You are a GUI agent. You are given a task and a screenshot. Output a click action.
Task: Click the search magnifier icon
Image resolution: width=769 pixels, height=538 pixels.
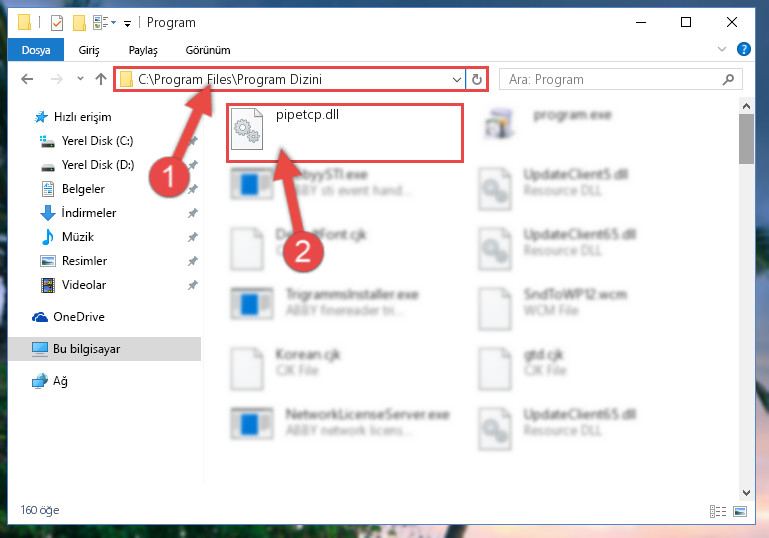pos(728,79)
